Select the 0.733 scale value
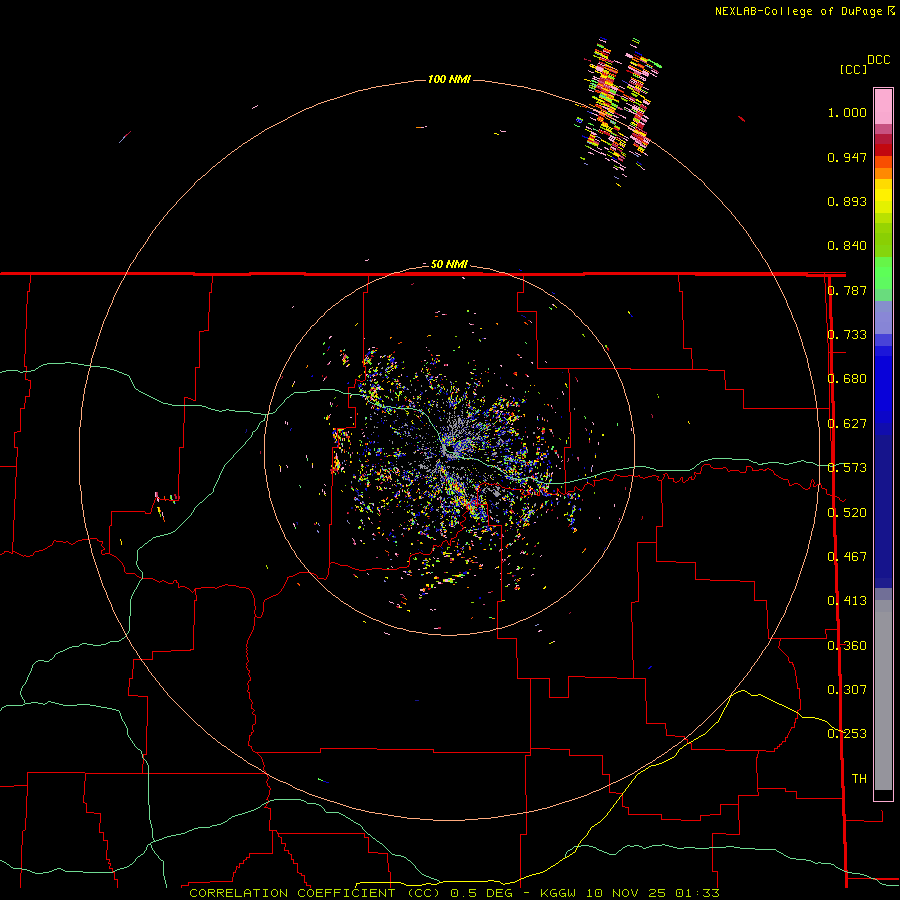The height and width of the screenshot is (900, 900). [847, 335]
